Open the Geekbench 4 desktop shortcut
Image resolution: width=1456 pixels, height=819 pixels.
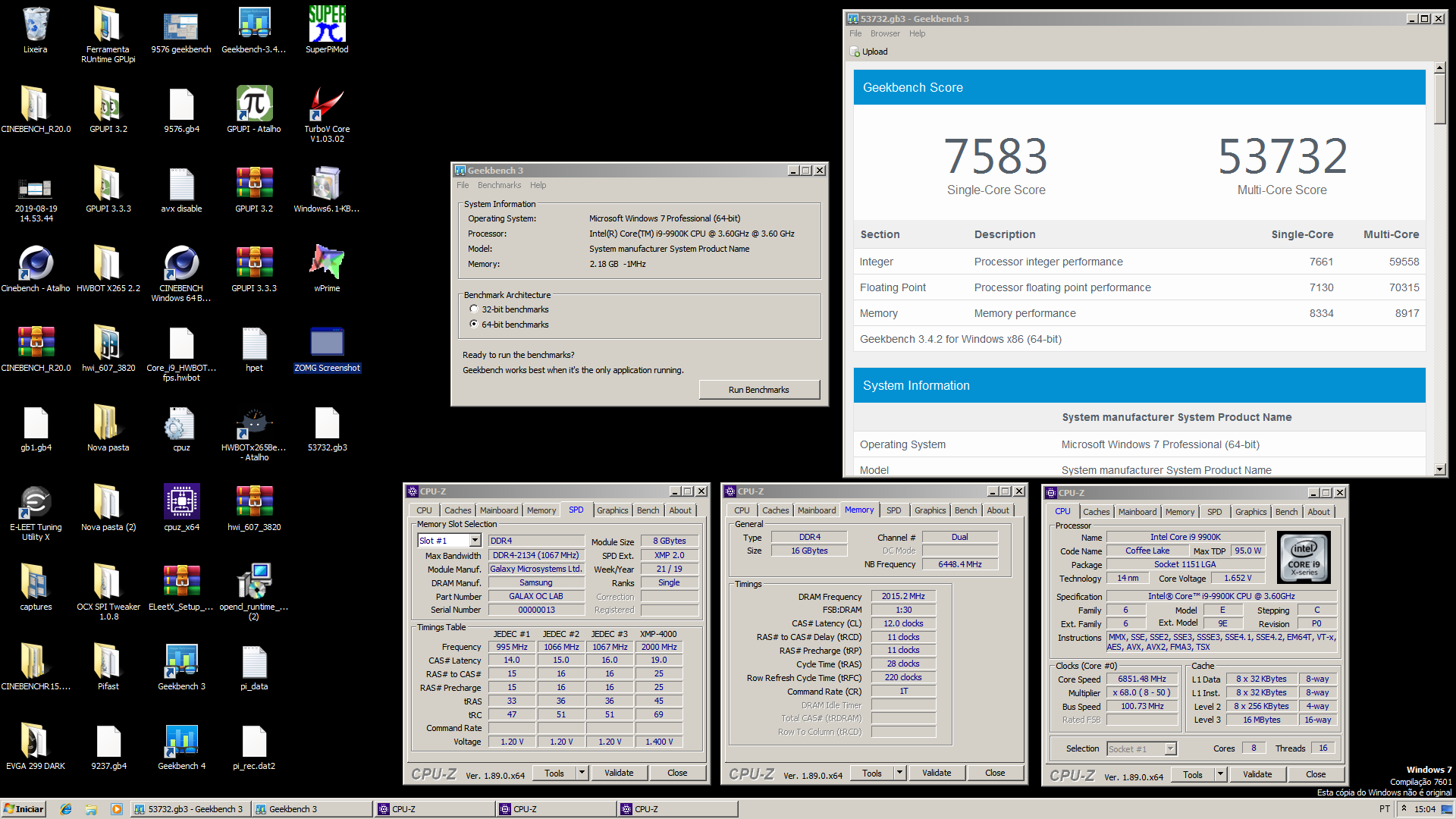[x=181, y=747]
